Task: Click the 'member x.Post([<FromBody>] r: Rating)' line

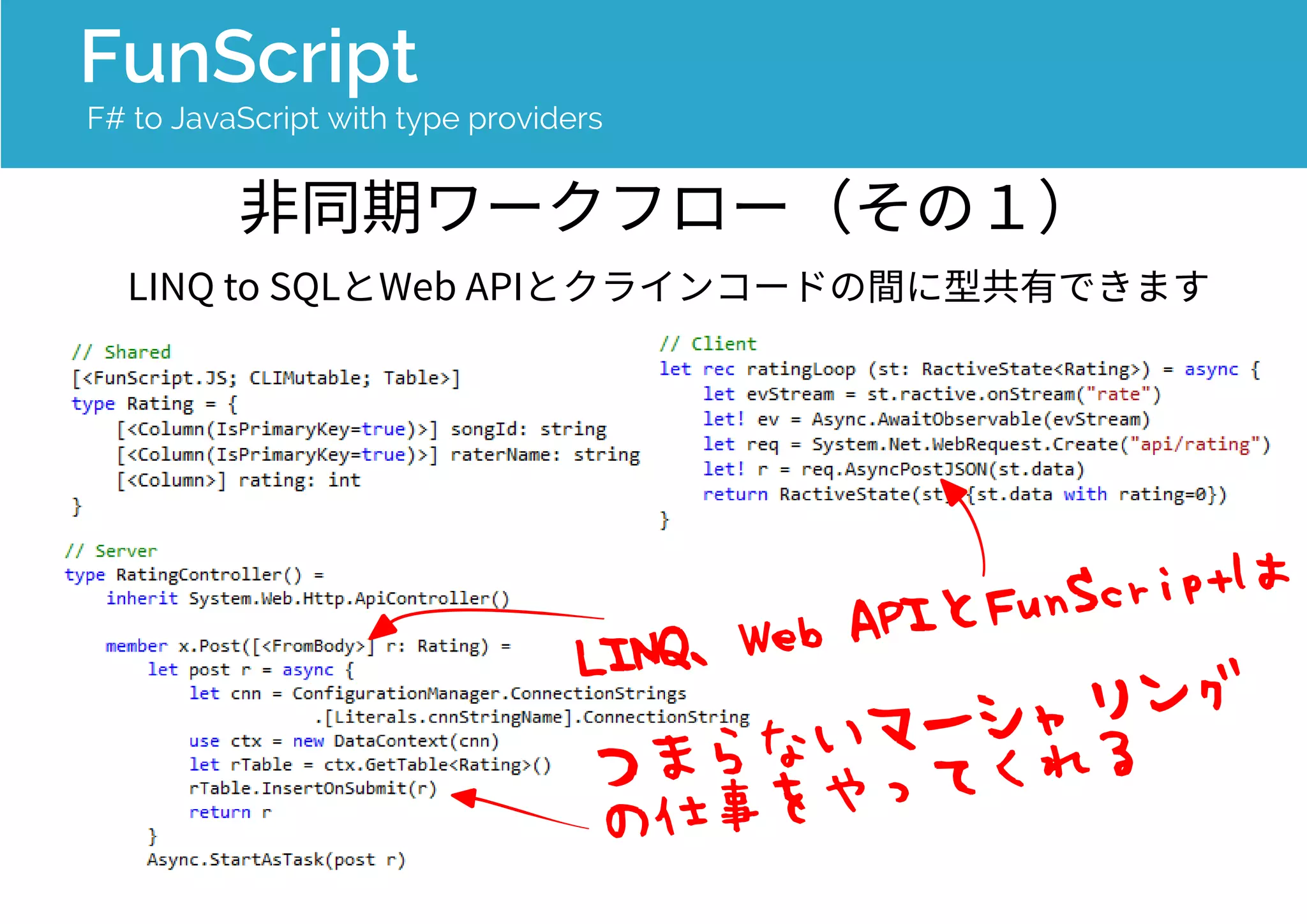Action: click(x=308, y=646)
